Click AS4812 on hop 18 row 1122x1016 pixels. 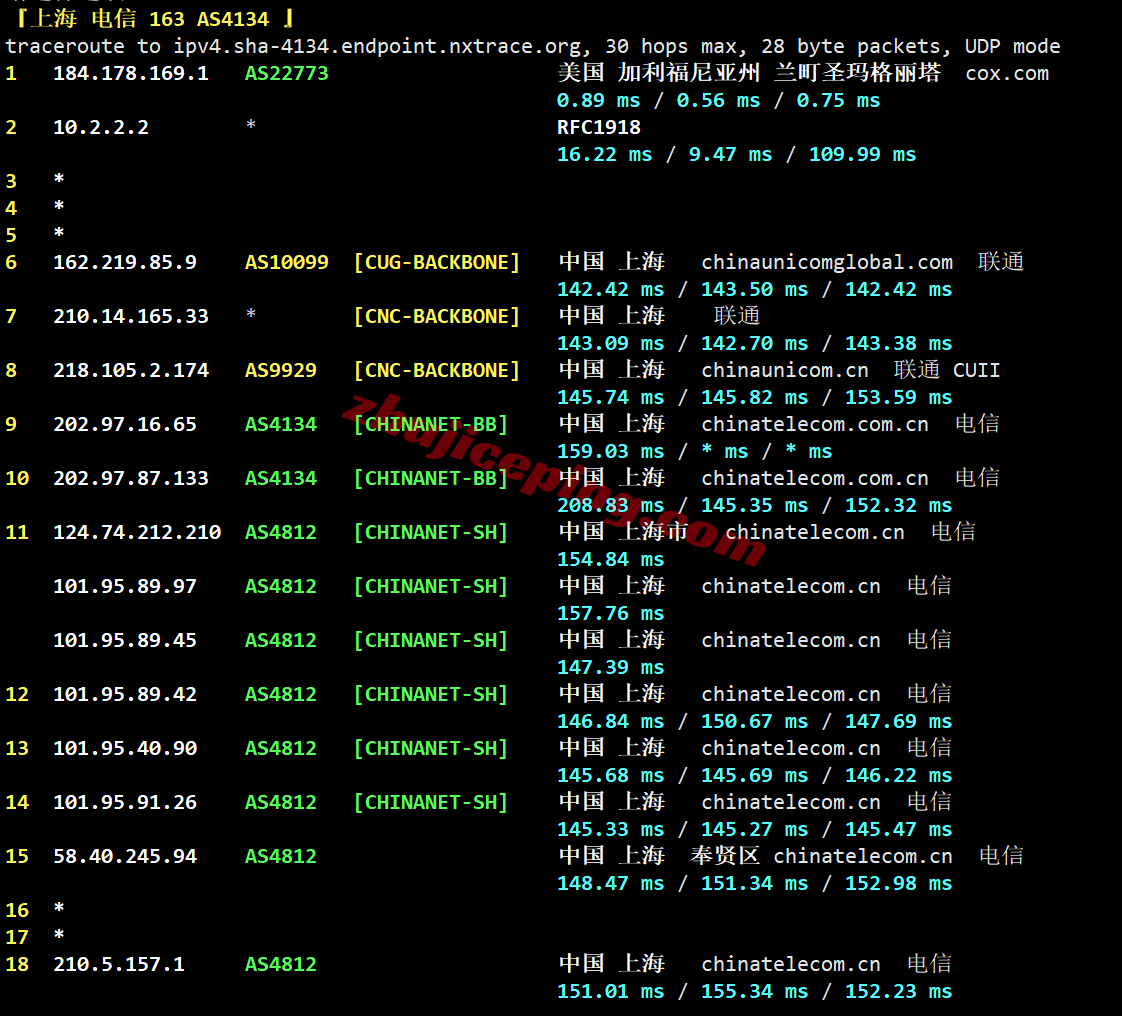(x=280, y=965)
